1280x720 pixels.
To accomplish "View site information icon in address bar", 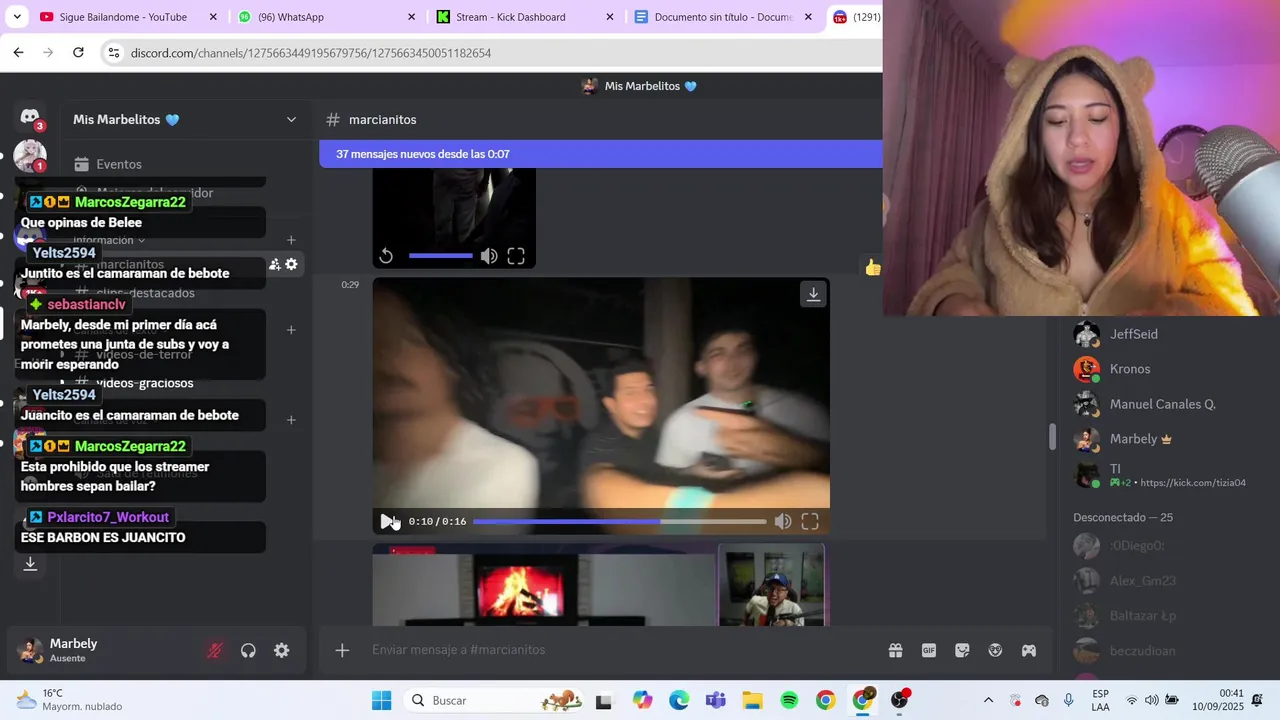I will [x=114, y=53].
